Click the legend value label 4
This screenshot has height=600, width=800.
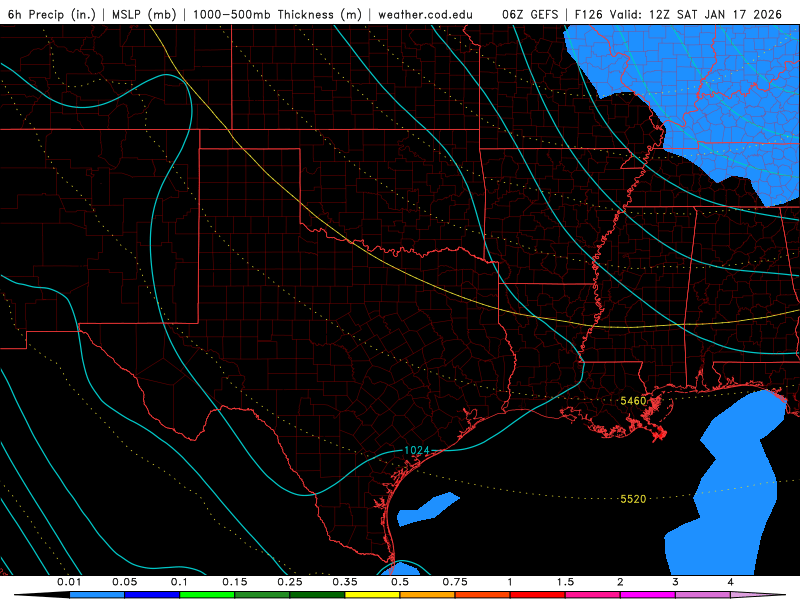pyautogui.click(x=731, y=582)
